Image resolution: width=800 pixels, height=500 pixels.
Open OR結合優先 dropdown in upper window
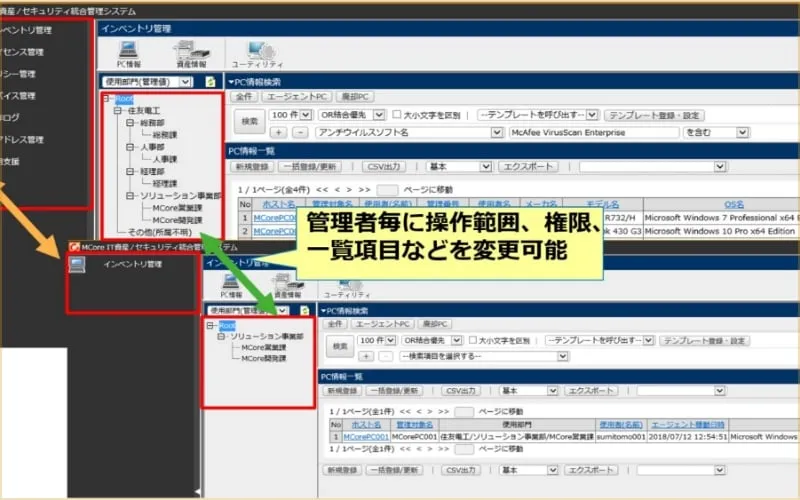pos(352,115)
